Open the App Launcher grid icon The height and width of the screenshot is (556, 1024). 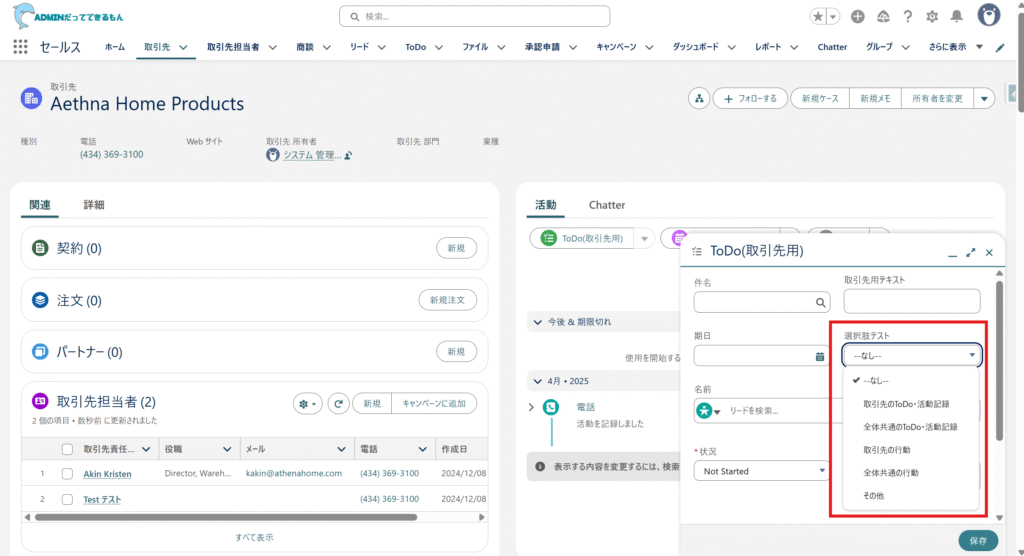pyautogui.click(x=20, y=47)
